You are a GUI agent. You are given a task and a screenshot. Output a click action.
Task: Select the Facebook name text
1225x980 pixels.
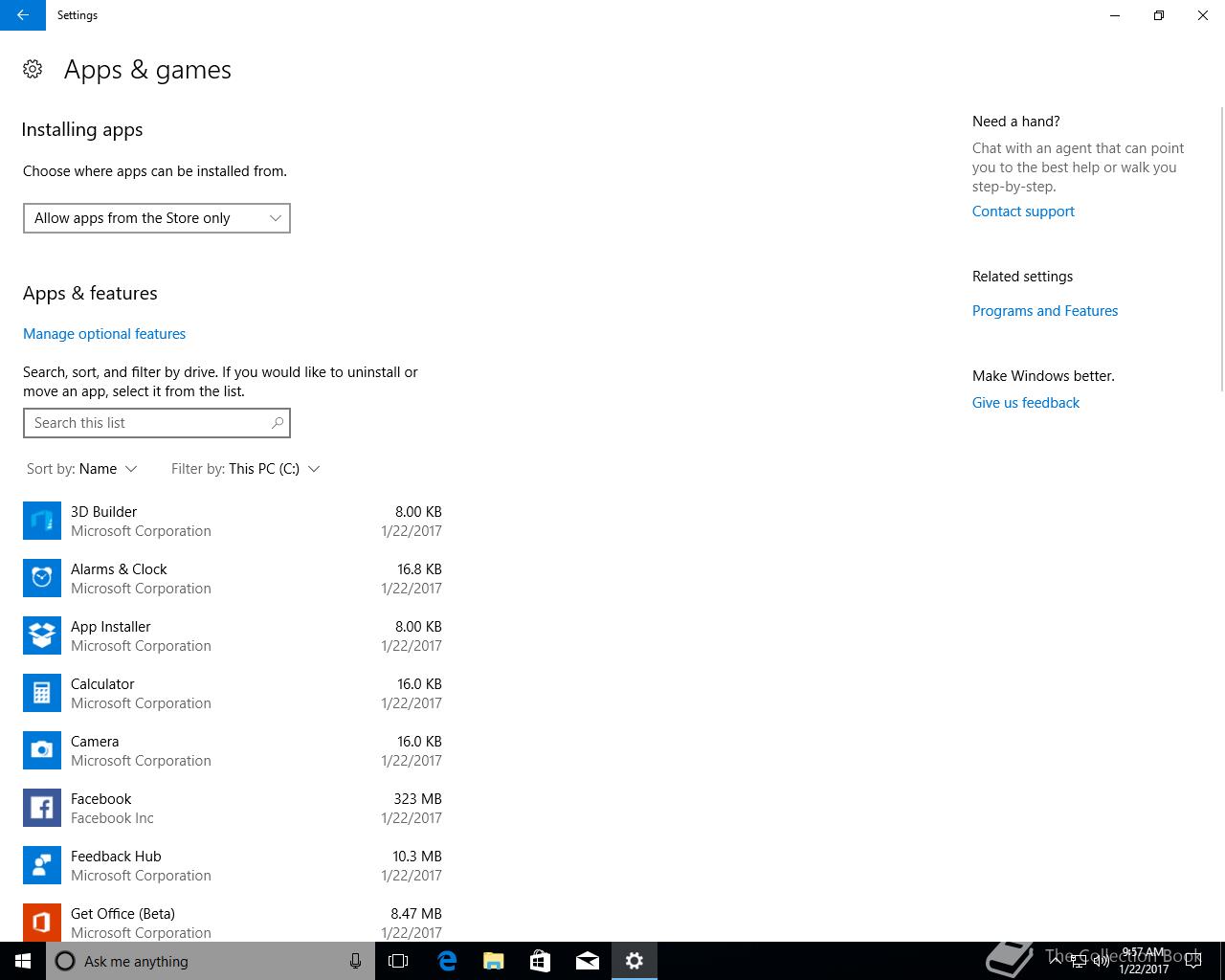(100, 799)
